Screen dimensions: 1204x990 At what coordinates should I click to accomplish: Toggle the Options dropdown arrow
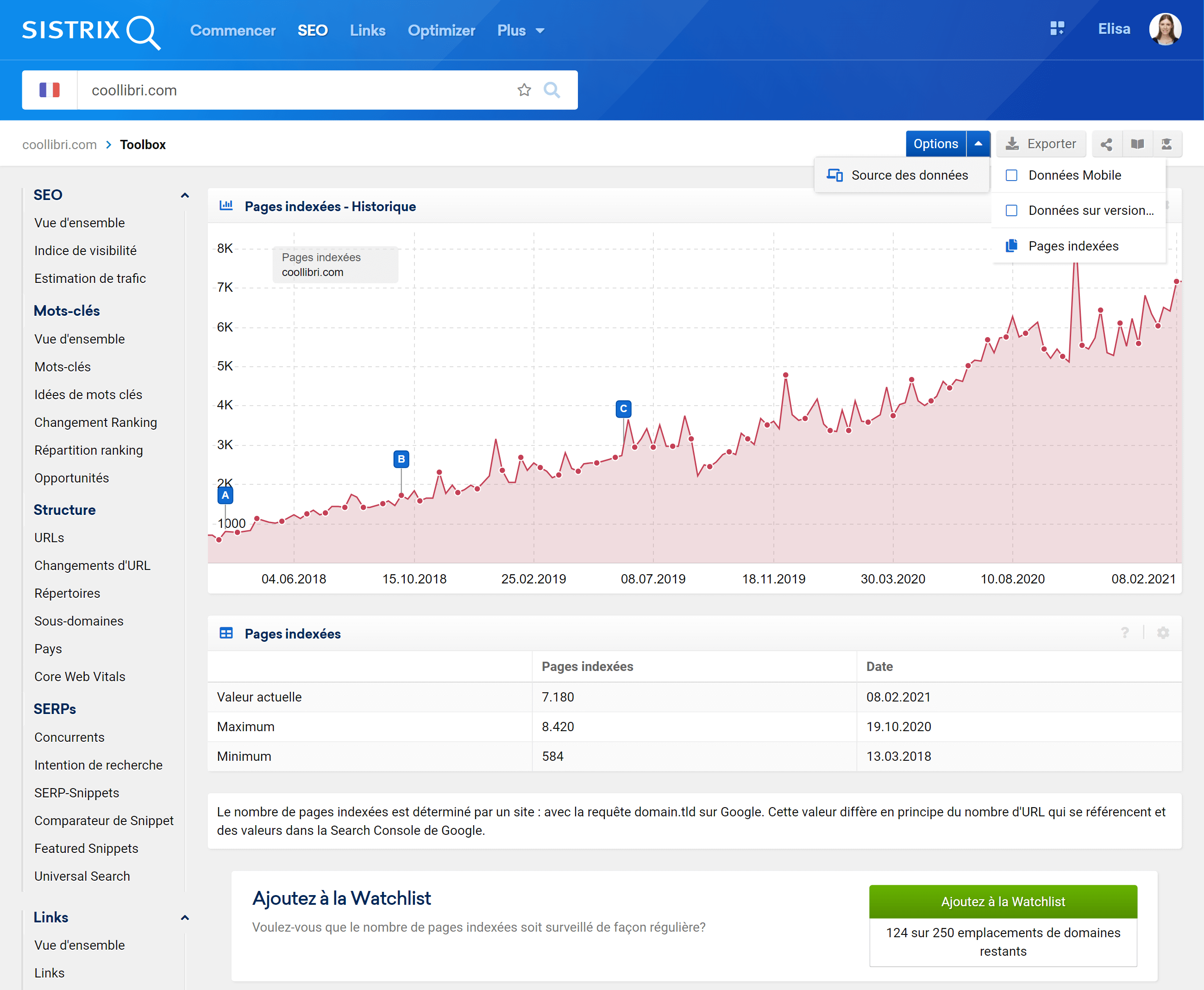click(x=978, y=144)
